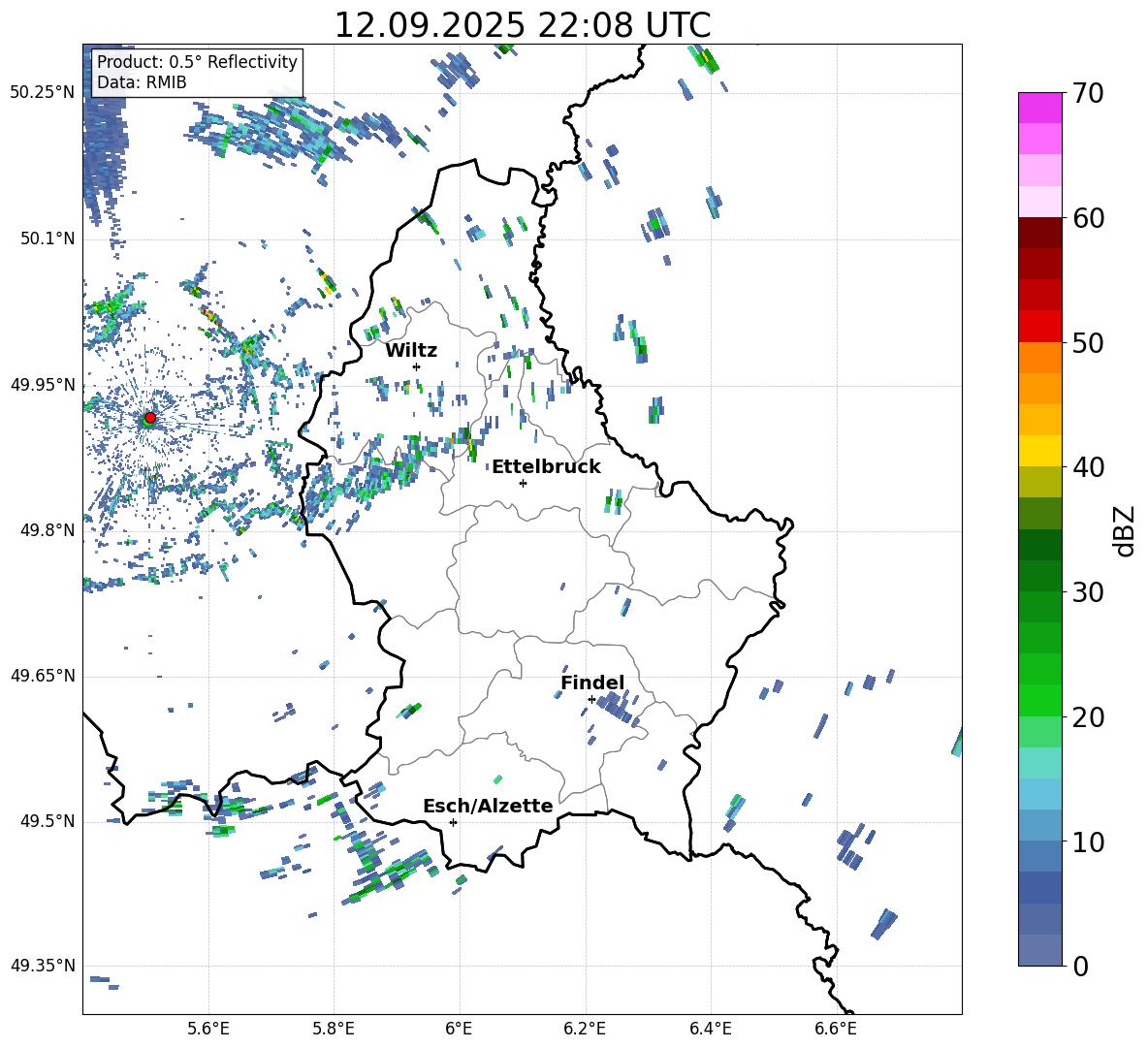The height and width of the screenshot is (1048, 1148).
Task: Click the cross marker below Ettelbruck
Action: 523,483
